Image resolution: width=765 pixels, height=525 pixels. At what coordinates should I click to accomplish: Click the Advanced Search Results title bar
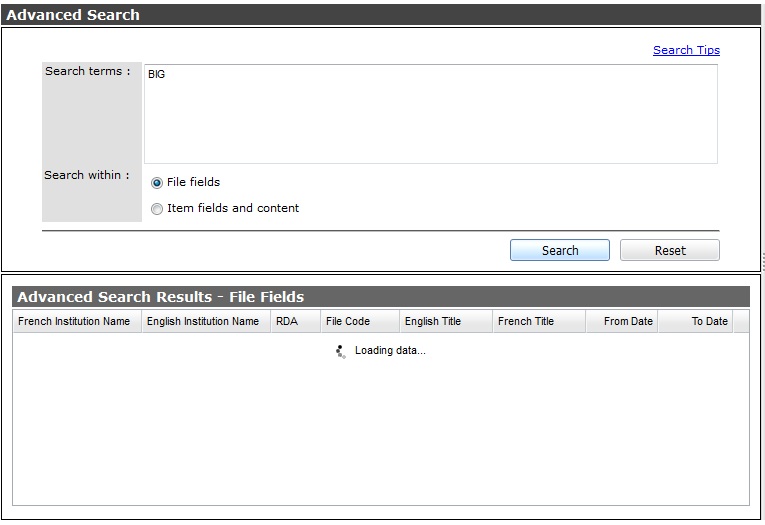(380, 297)
